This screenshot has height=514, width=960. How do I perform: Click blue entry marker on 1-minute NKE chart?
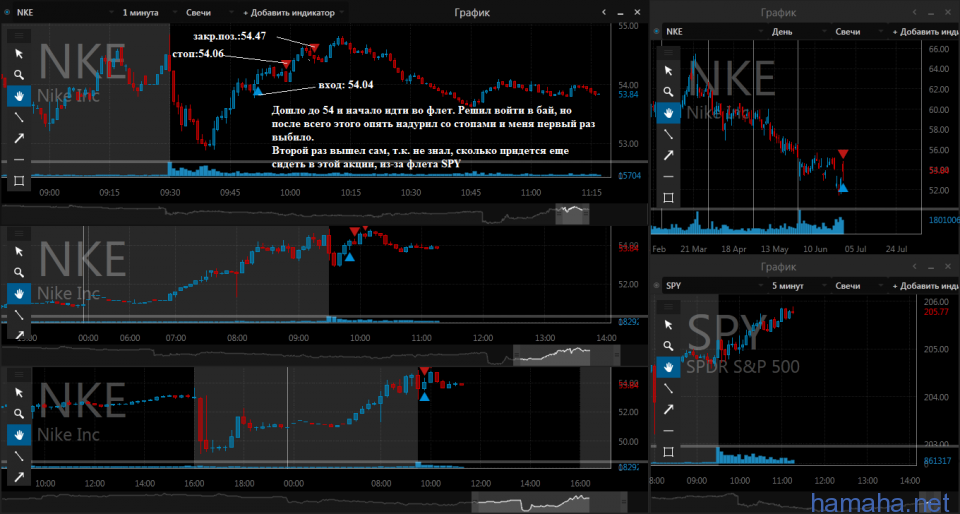click(x=258, y=91)
